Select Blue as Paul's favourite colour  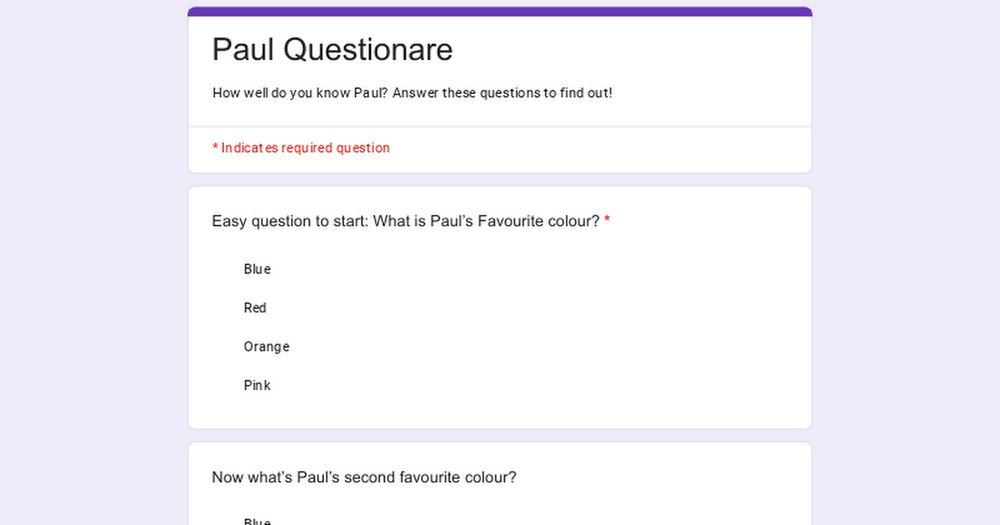[257, 269]
